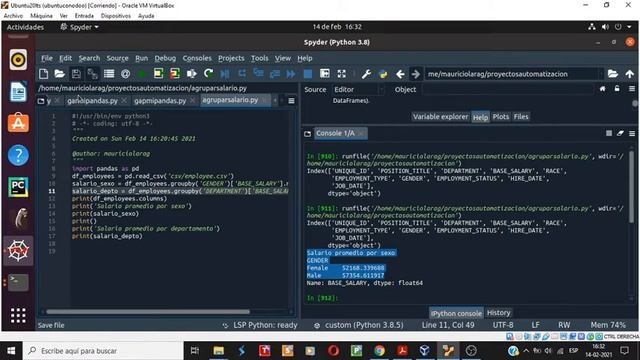The width and height of the screenshot is (640, 360).
Task: Run the current cell icon
Action: (158, 74)
